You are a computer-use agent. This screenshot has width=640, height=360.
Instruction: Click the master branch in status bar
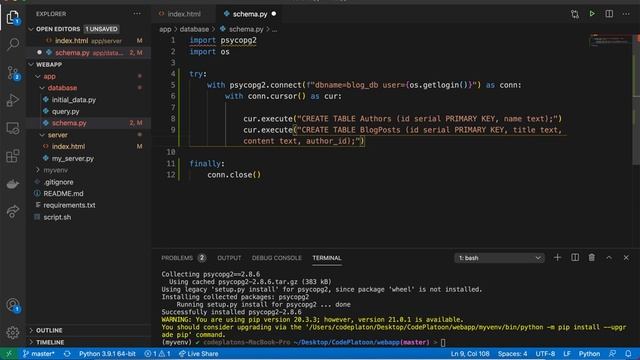point(39,354)
